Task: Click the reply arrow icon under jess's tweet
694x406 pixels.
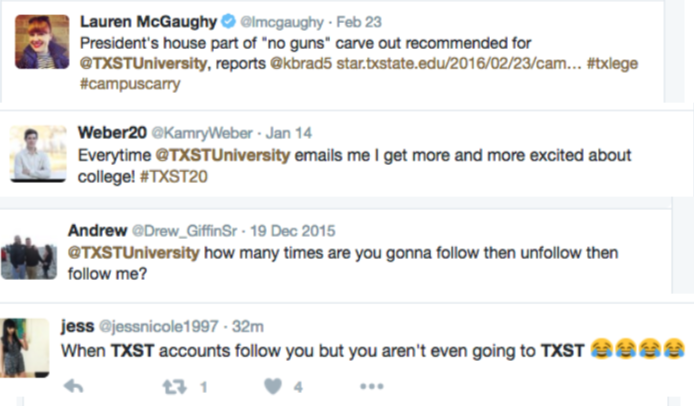Action: (73, 386)
